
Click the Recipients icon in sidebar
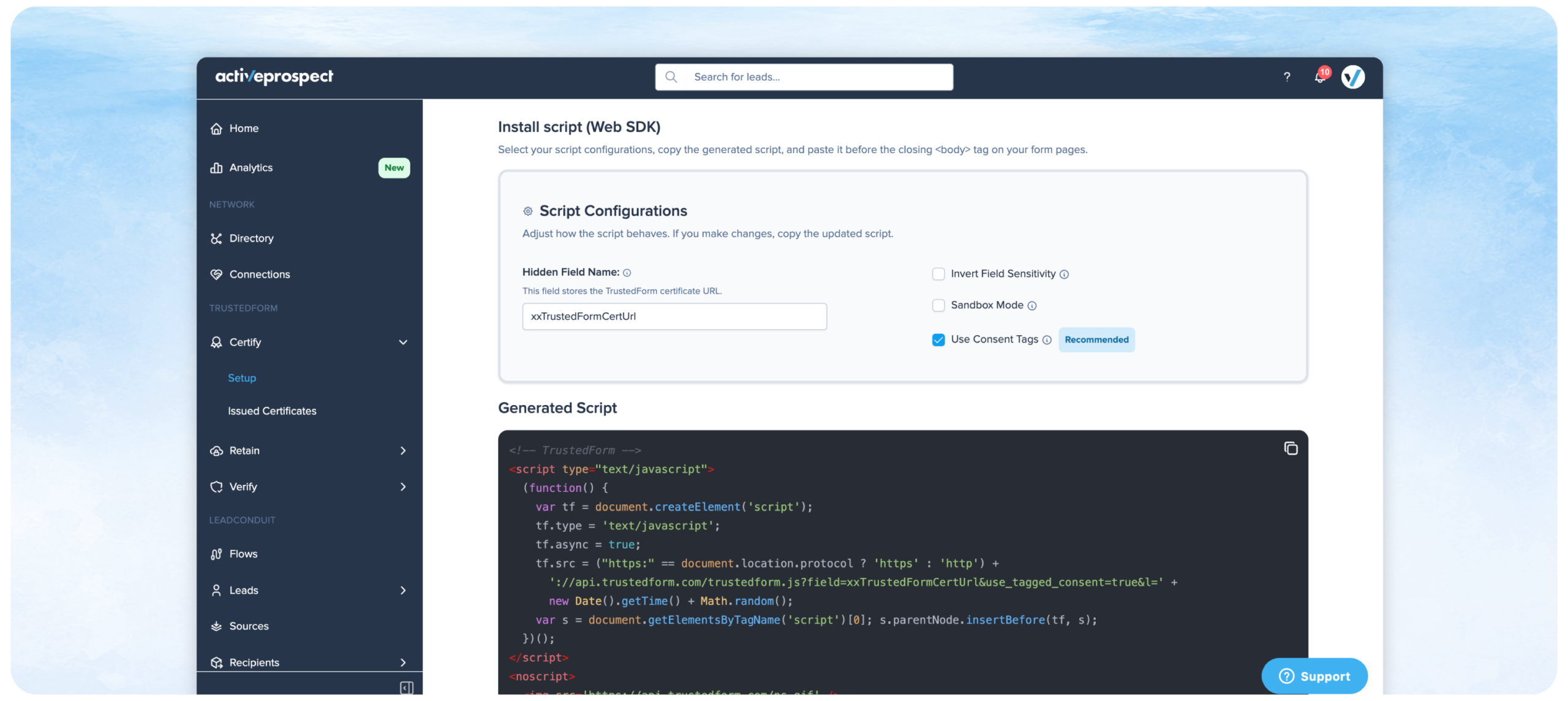216,662
